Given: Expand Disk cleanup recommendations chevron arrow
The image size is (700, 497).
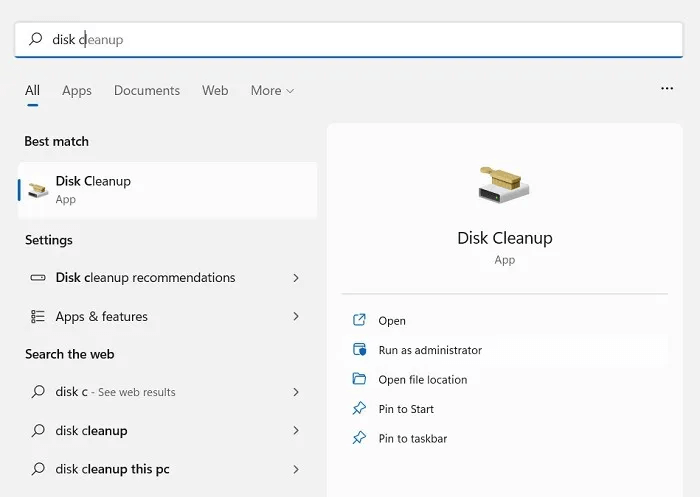Looking at the screenshot, I should (x=296, y=278).
